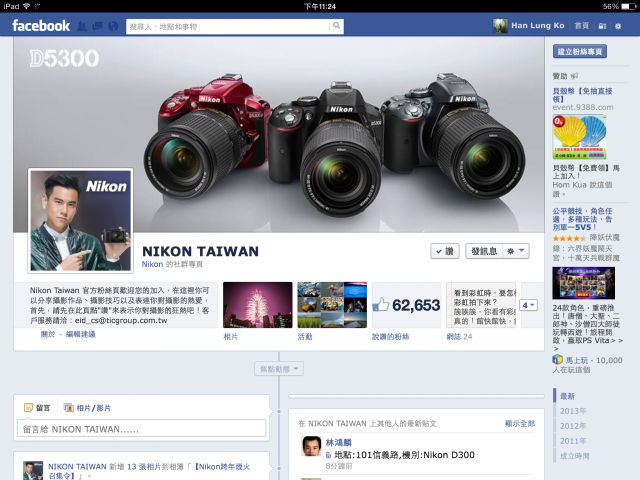This screenshot has height=480, width=640.
Task: Click 留言給 NIKON TAIWAN text field
Action: [141, 429]
